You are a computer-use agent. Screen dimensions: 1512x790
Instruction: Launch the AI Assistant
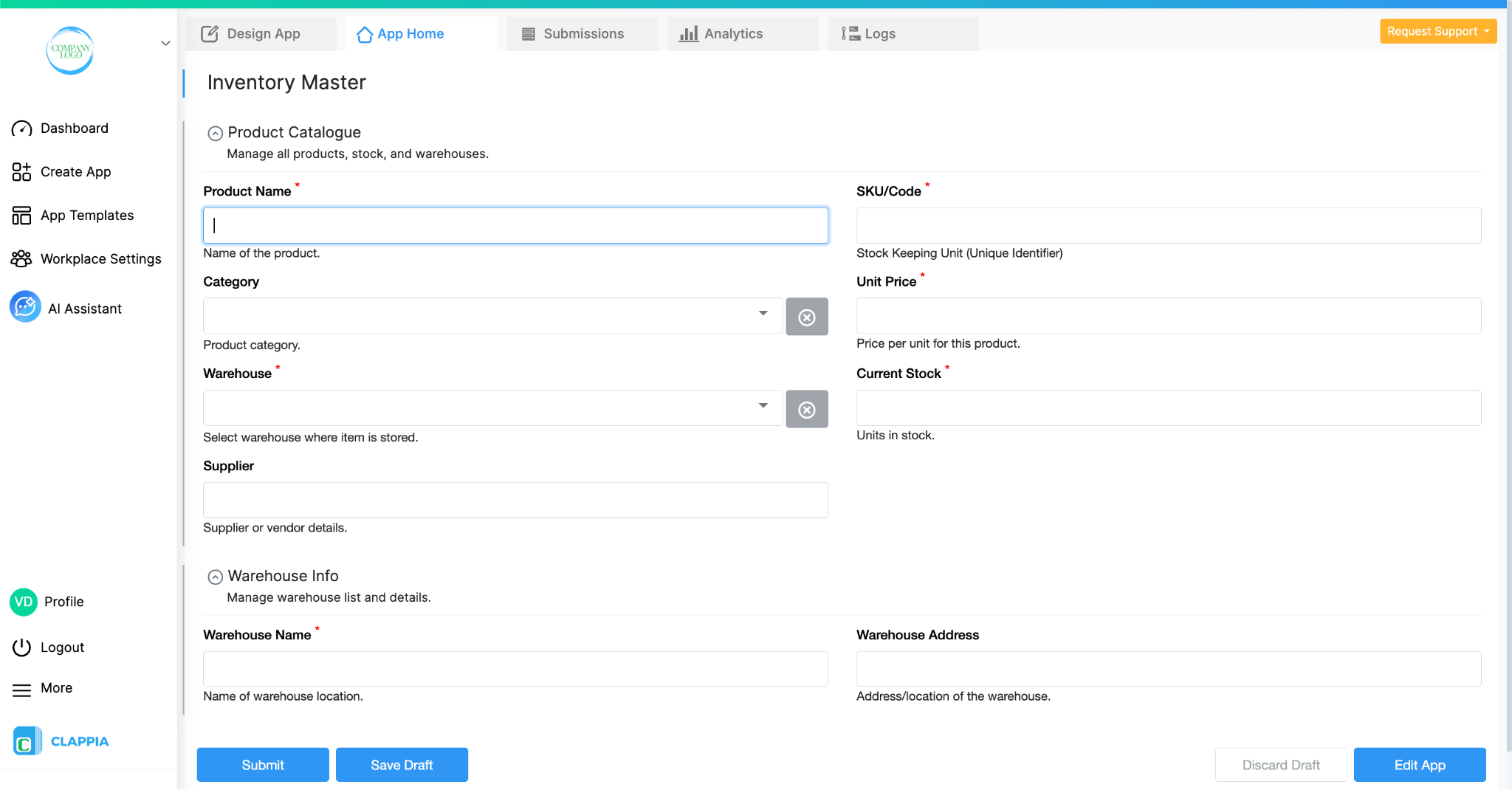[85, 308]
